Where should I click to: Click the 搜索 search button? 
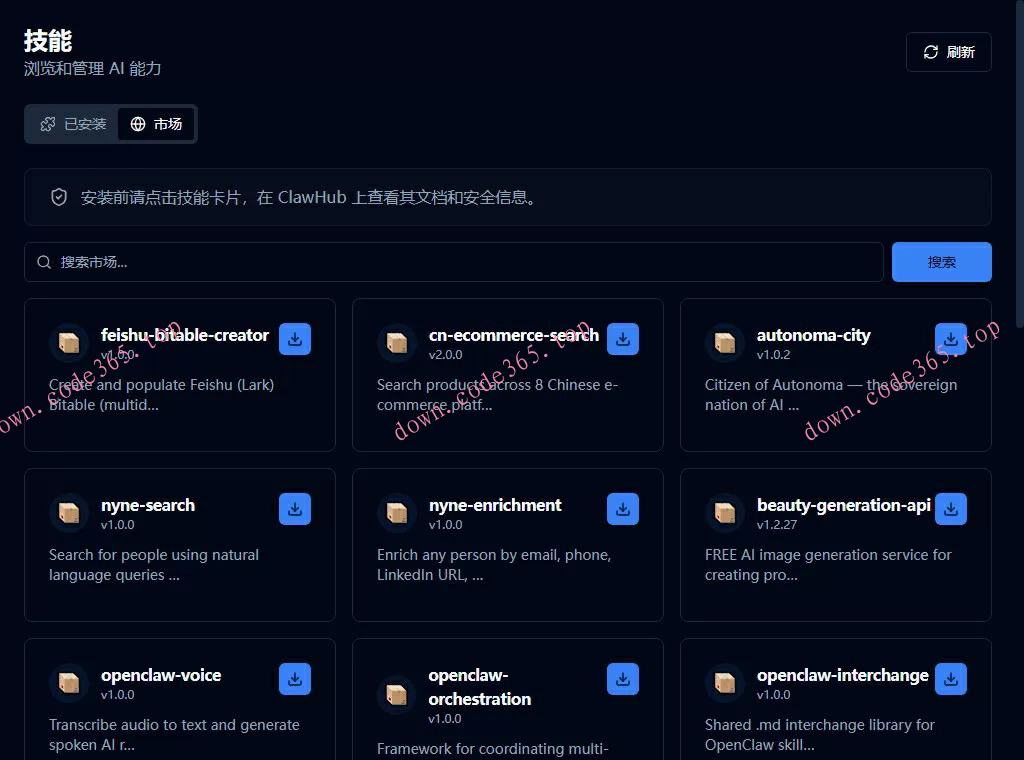pos(941,261)
